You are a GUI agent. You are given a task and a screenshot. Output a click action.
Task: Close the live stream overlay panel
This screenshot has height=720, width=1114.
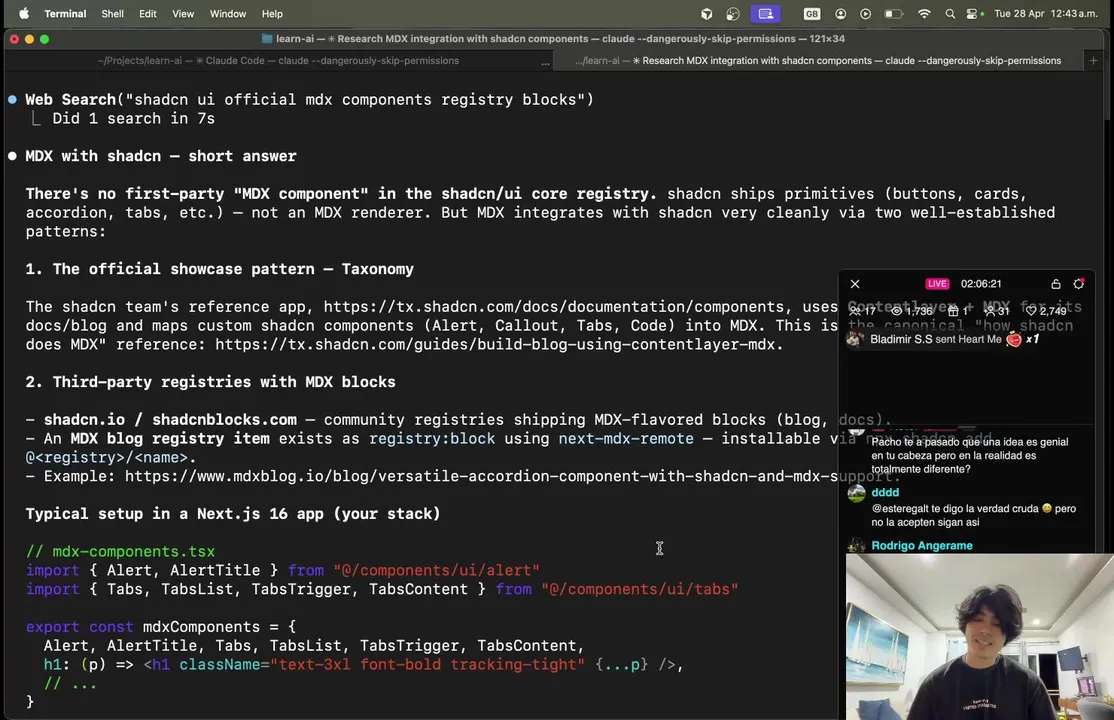click(x=855, y=284)
